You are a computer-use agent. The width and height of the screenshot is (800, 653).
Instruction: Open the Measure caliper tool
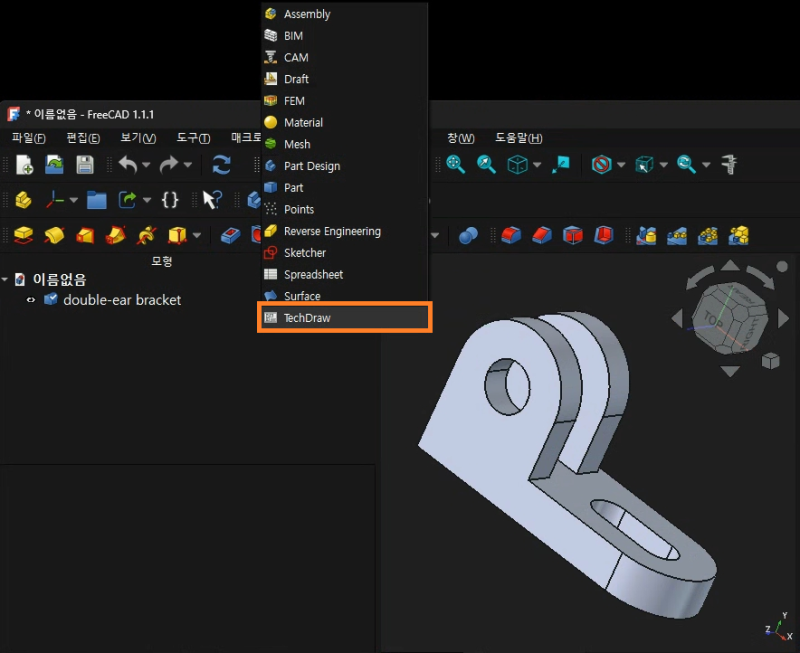[729, 164]
